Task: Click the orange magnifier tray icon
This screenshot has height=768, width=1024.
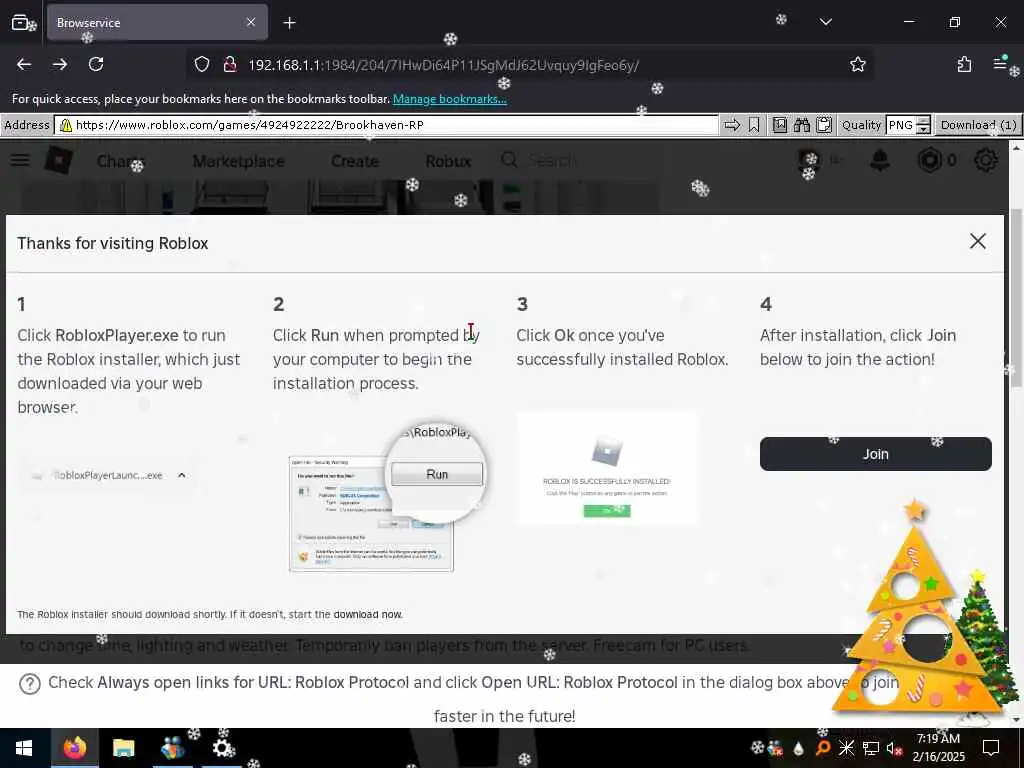Action: 823,748
